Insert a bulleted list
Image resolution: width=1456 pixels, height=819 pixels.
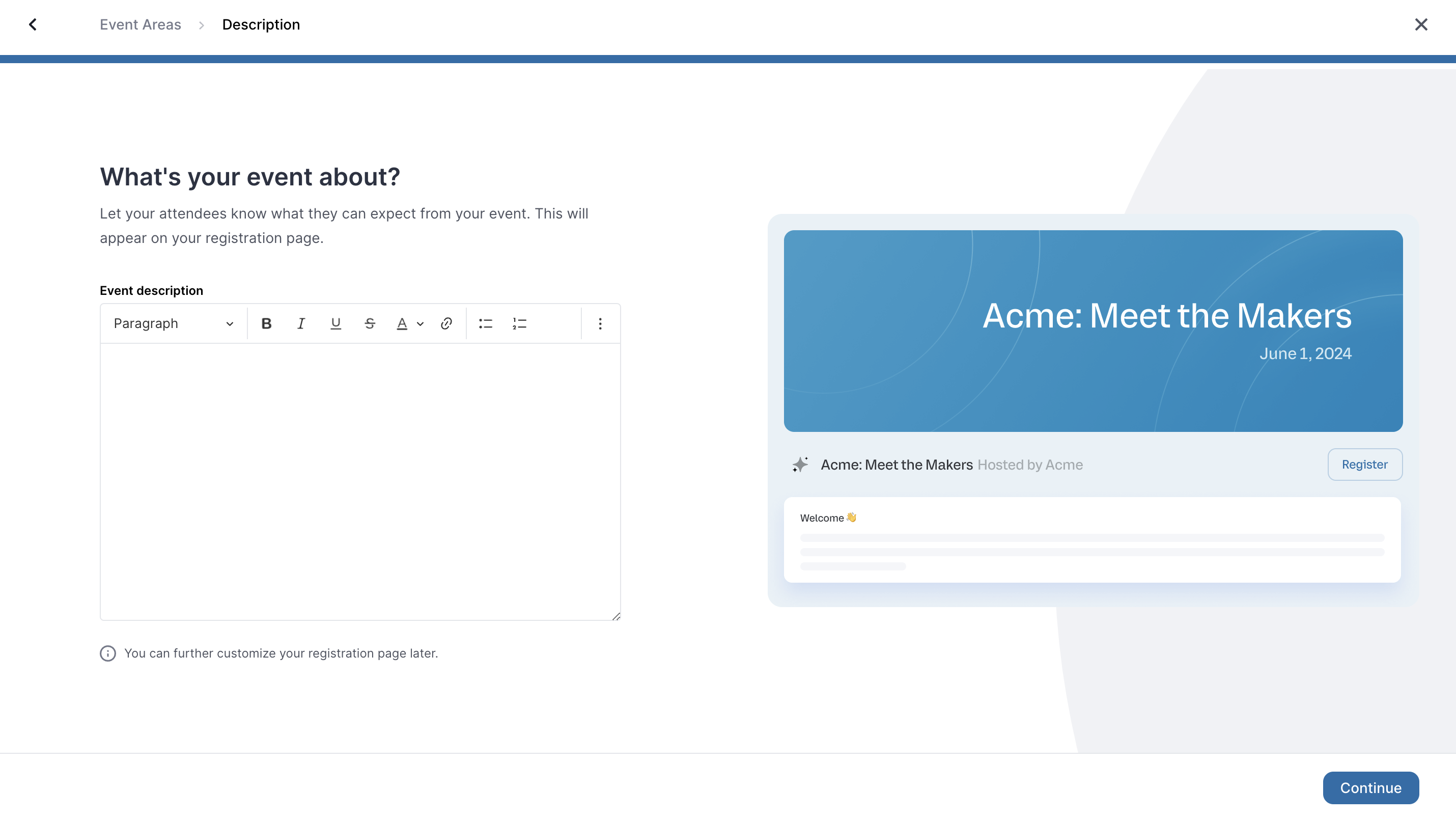tap(486, 323)
